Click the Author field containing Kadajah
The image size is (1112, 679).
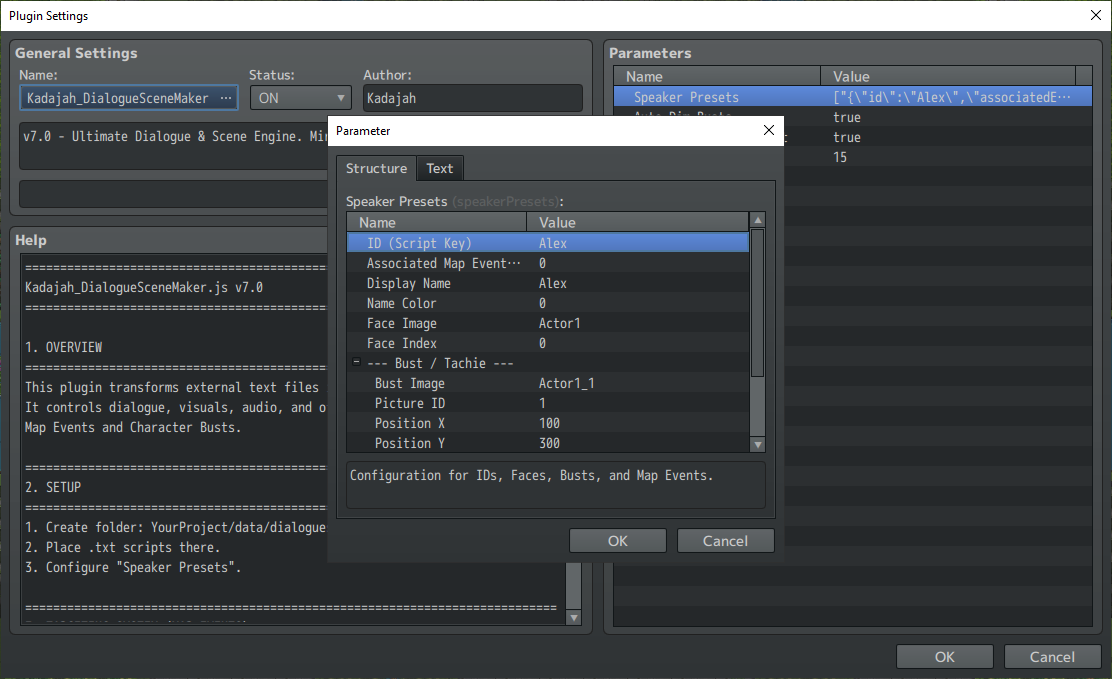click(473, 98)
